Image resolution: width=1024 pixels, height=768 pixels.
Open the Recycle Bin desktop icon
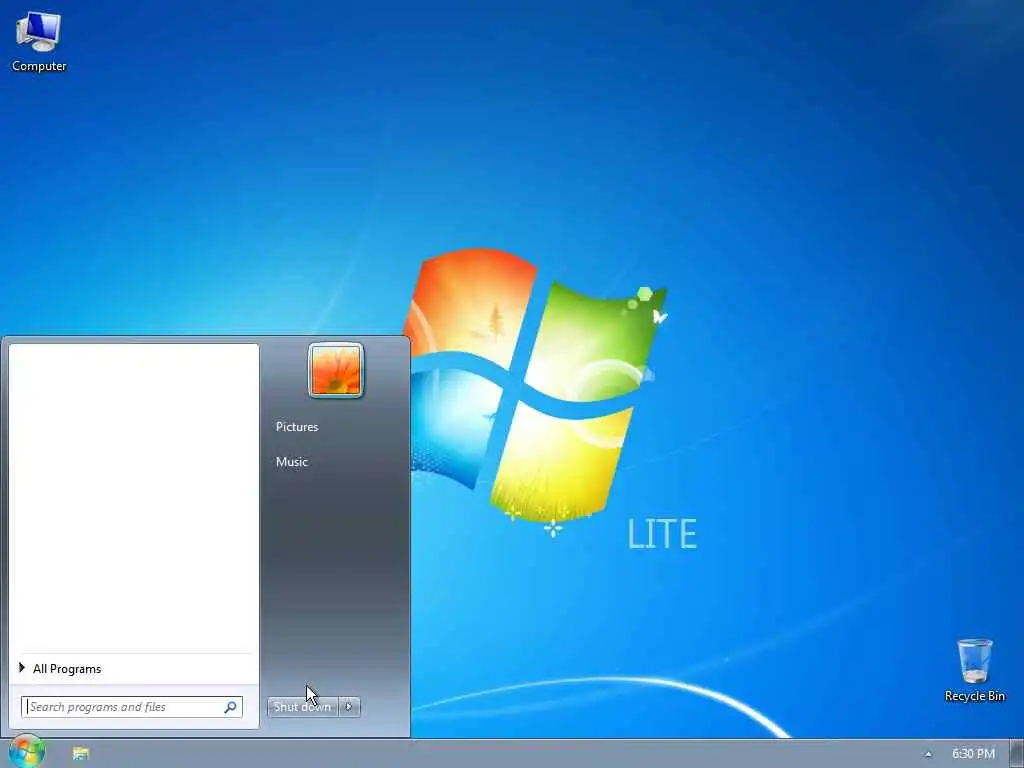click(x=974, y=670)
